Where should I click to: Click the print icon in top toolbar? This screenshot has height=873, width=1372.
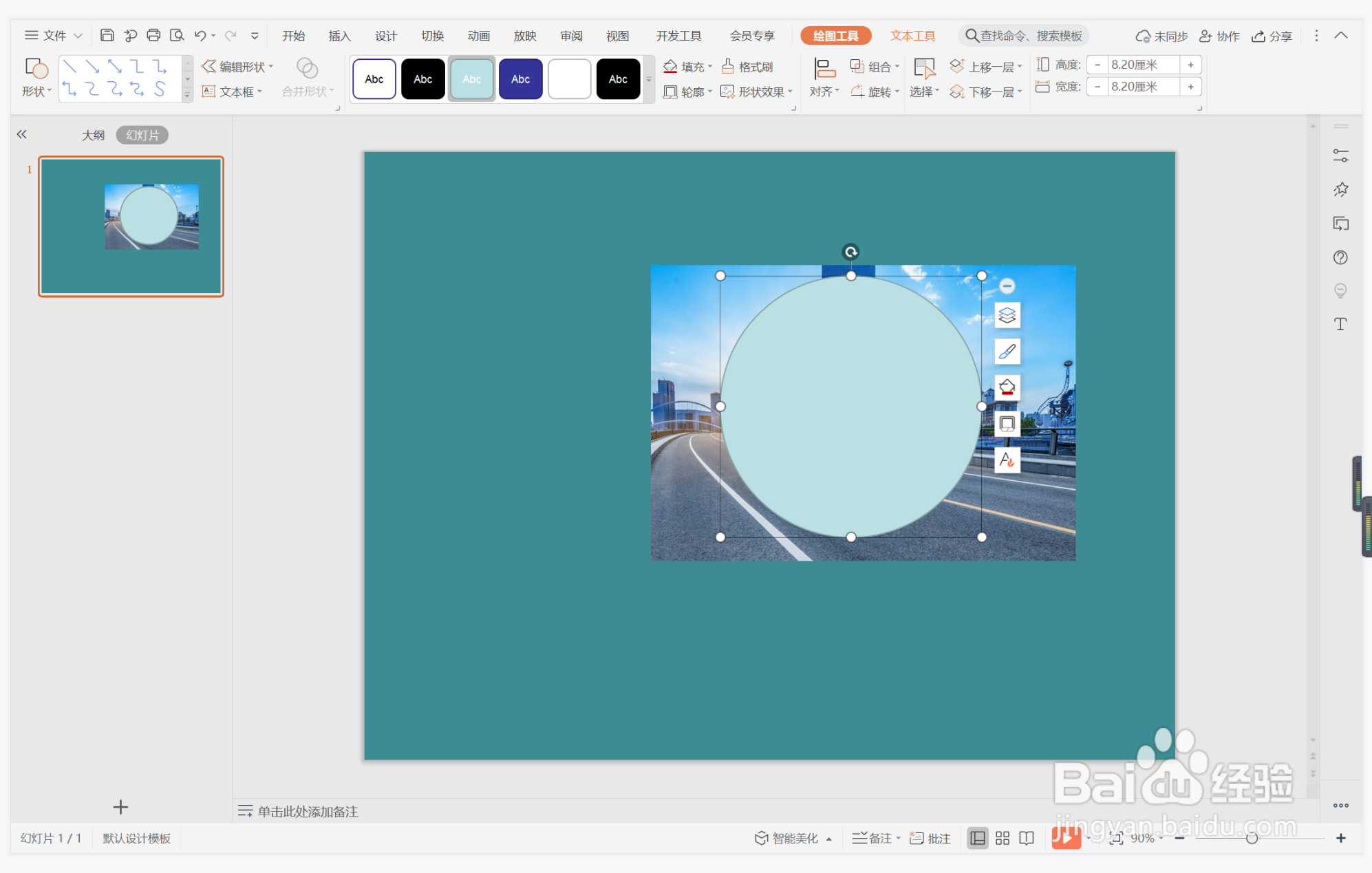click(x=153, y=36)
